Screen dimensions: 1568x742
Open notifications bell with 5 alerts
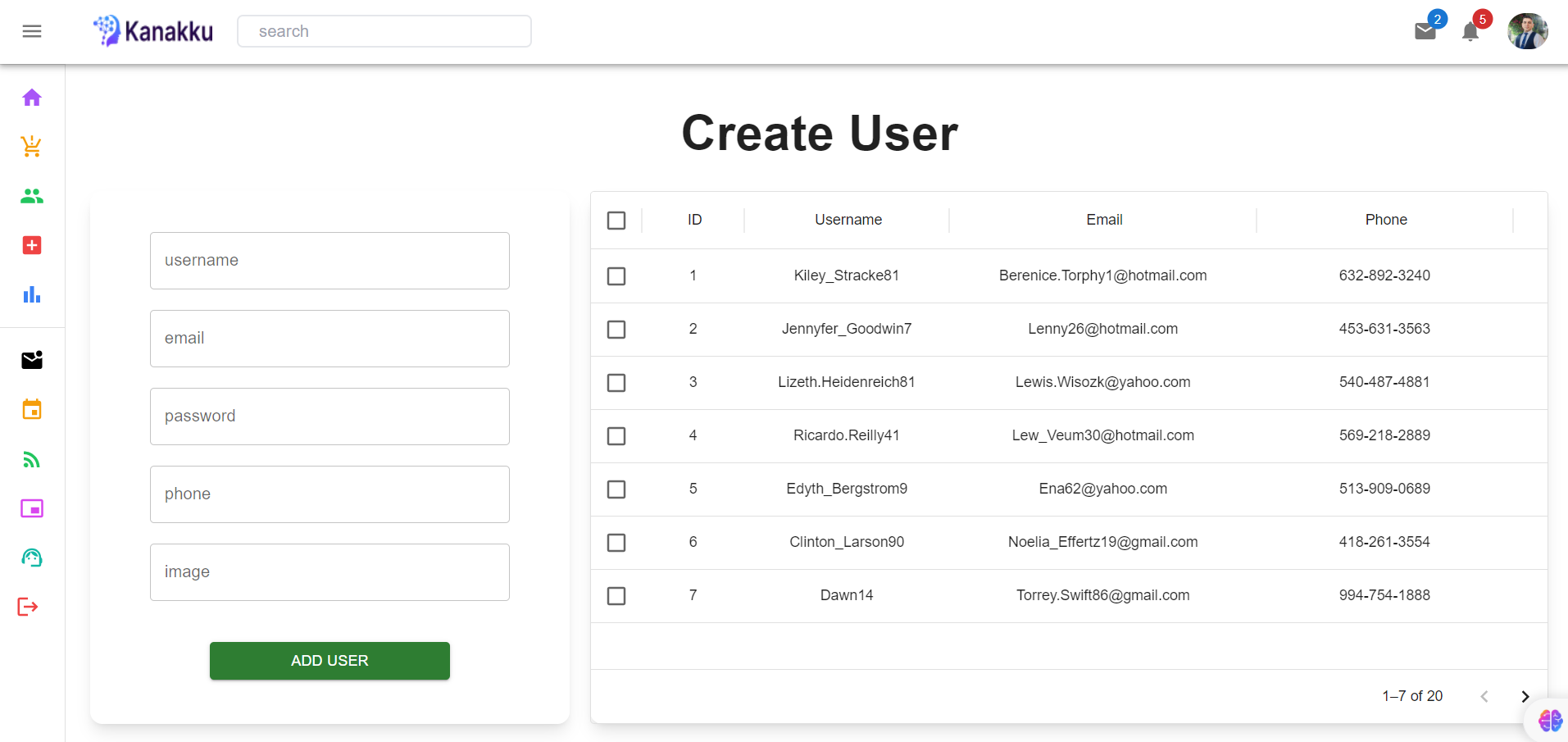(1470, 32)
